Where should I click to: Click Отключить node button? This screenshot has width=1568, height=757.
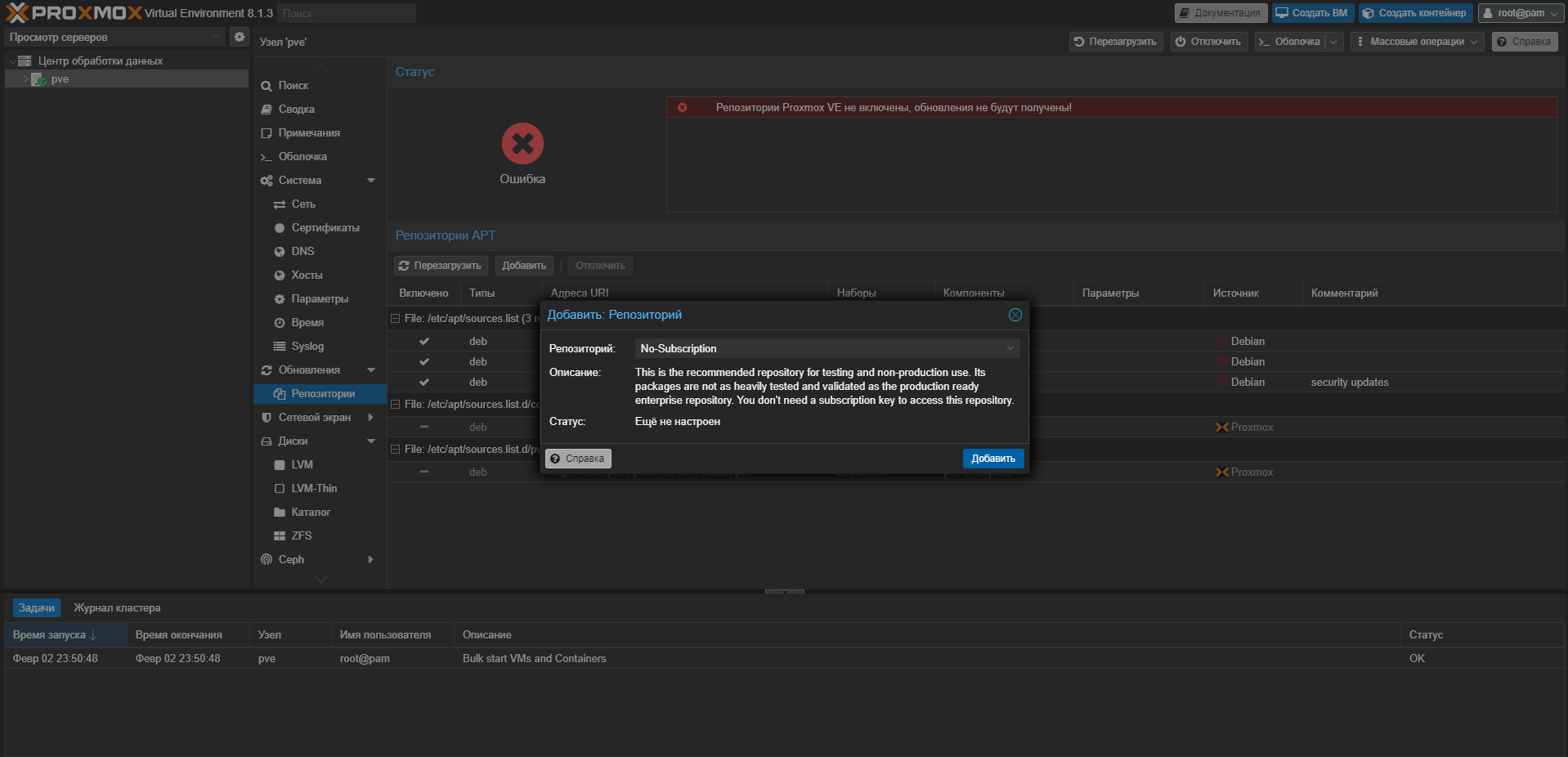1208,42
